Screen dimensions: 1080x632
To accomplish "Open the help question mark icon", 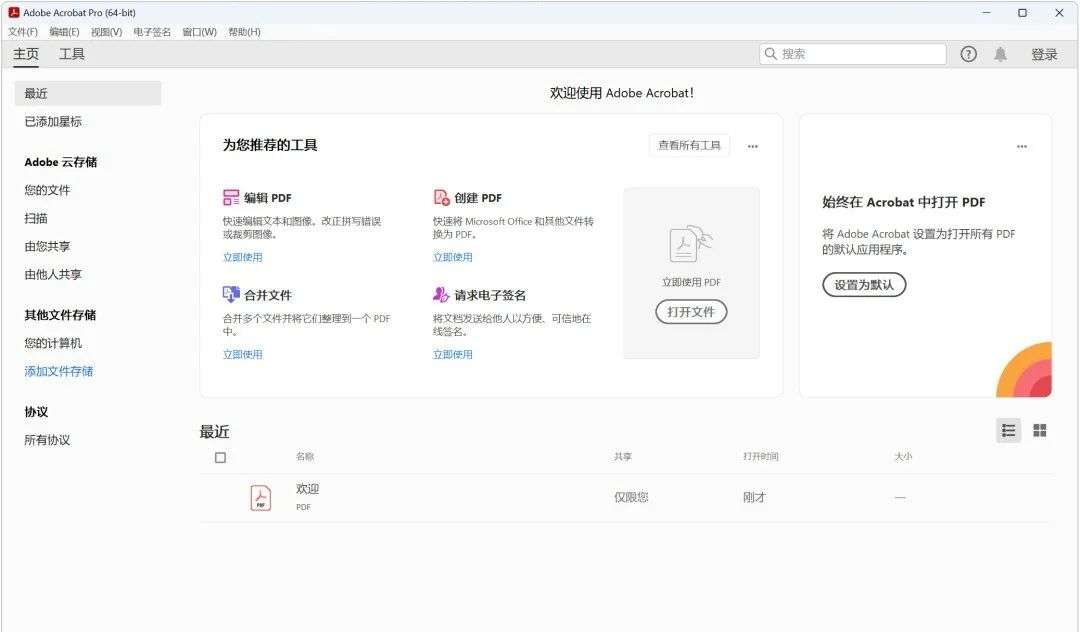I will [x=968, y=54].
